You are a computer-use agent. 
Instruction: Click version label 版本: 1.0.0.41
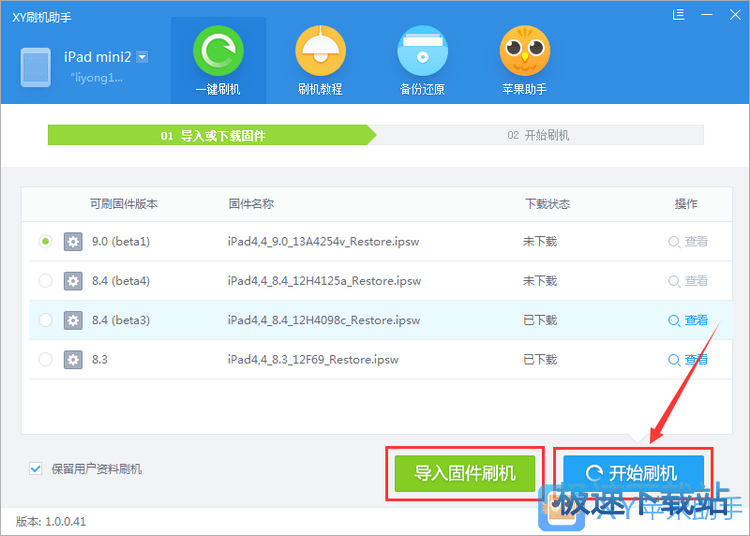pyautogui.click(x=51, y=522)
